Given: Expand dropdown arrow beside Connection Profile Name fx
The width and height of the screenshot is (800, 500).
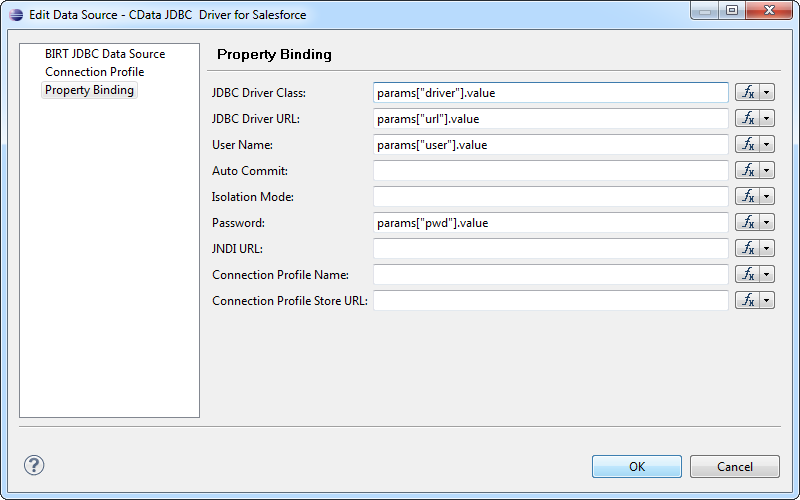Looking at the screenshot, I should tap(767, 274).
